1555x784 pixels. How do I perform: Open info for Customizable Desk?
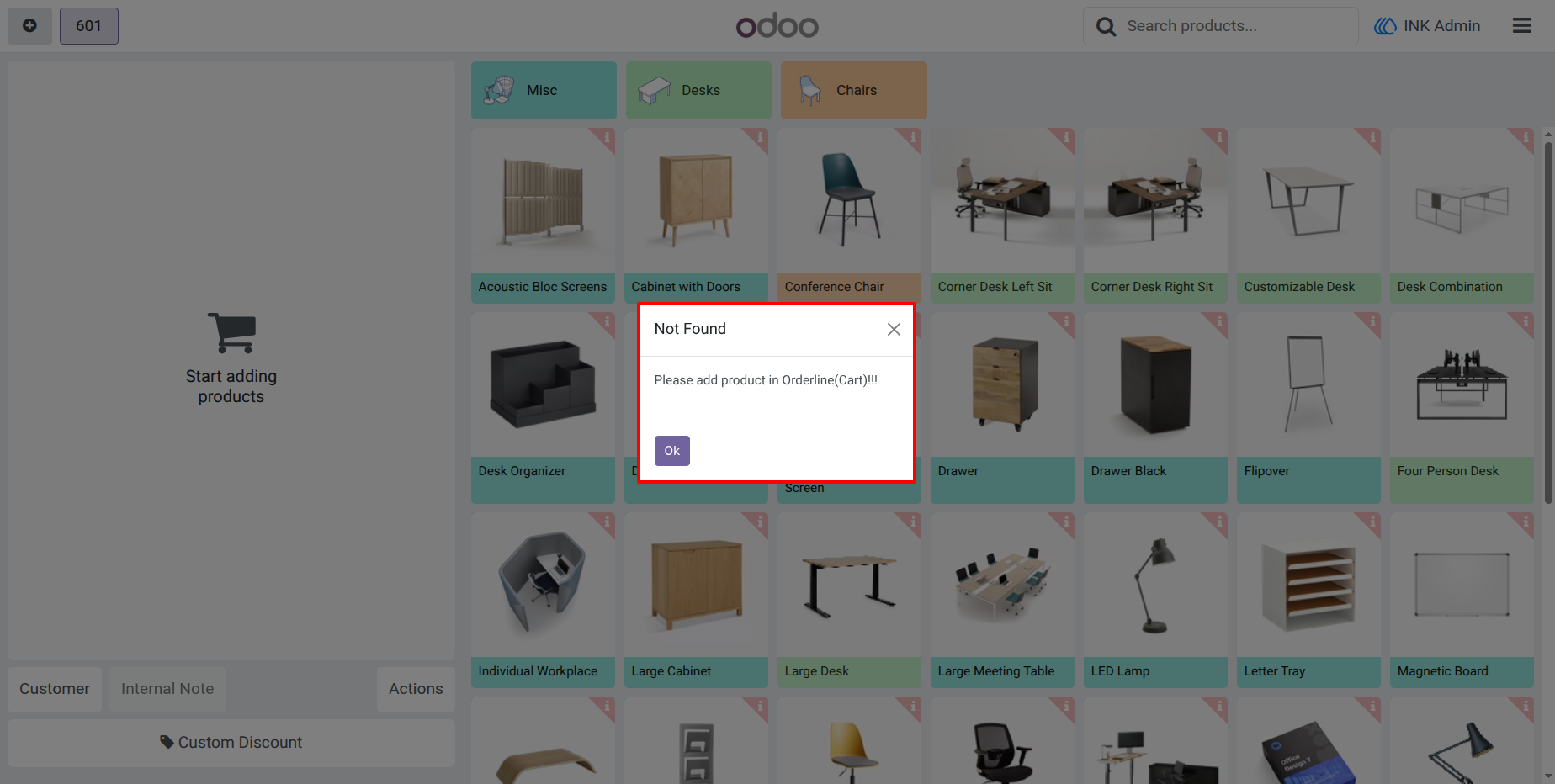pyautogui.click(x=1371, y=138)
